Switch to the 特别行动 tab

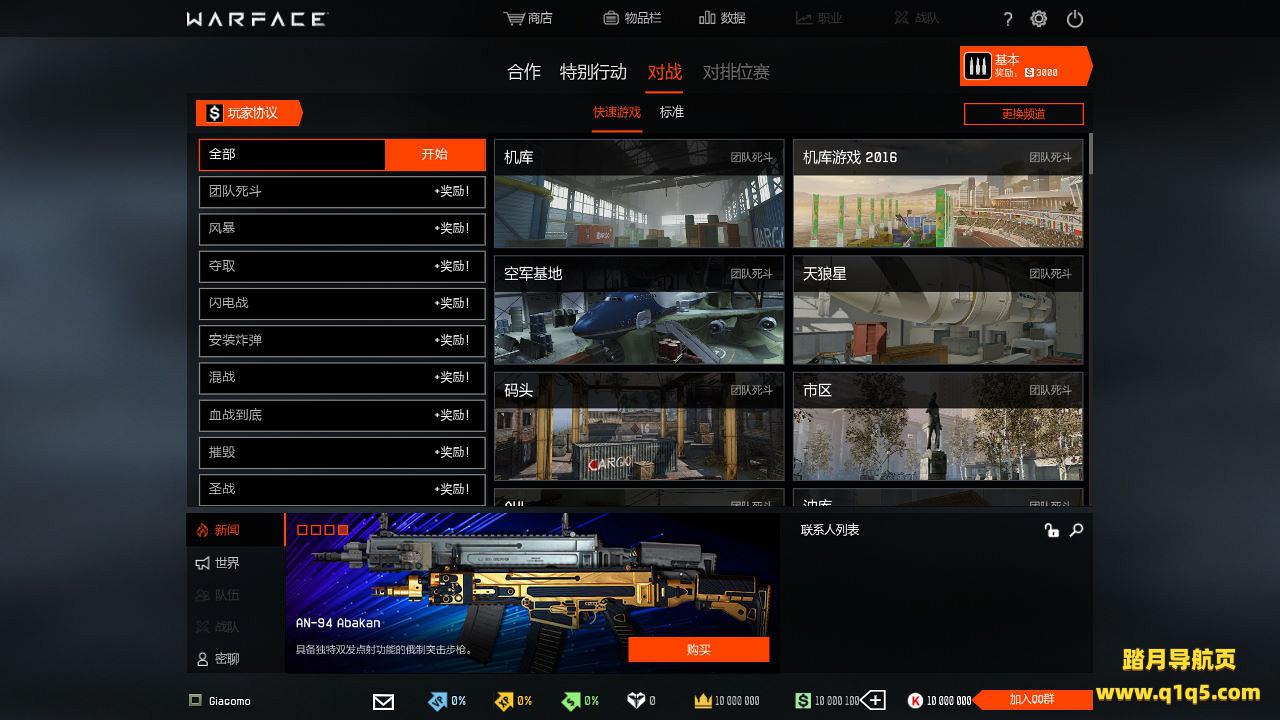[x=593, y=72]
